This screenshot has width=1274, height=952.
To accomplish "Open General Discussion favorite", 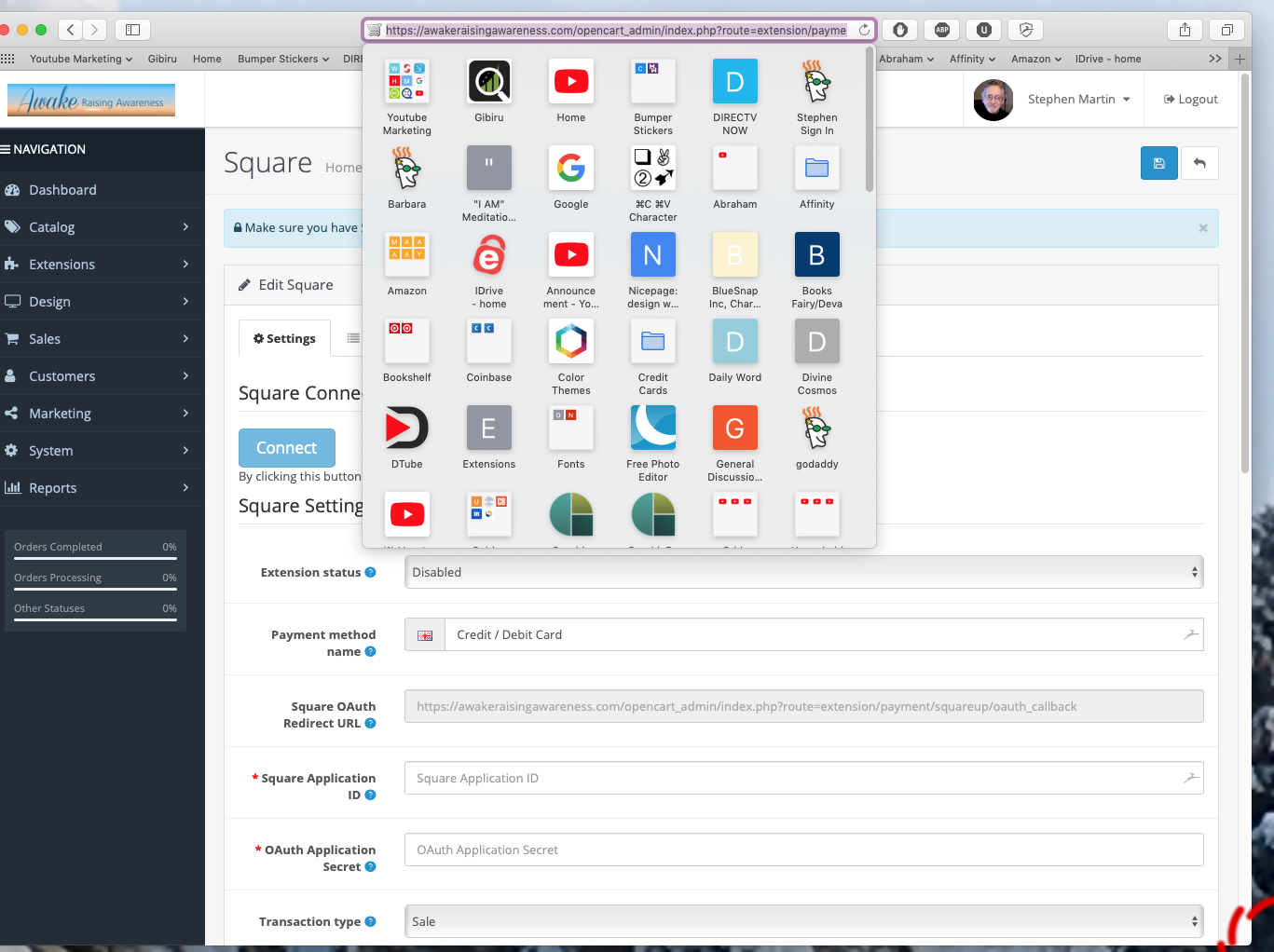I will click(x=735, y=428).
